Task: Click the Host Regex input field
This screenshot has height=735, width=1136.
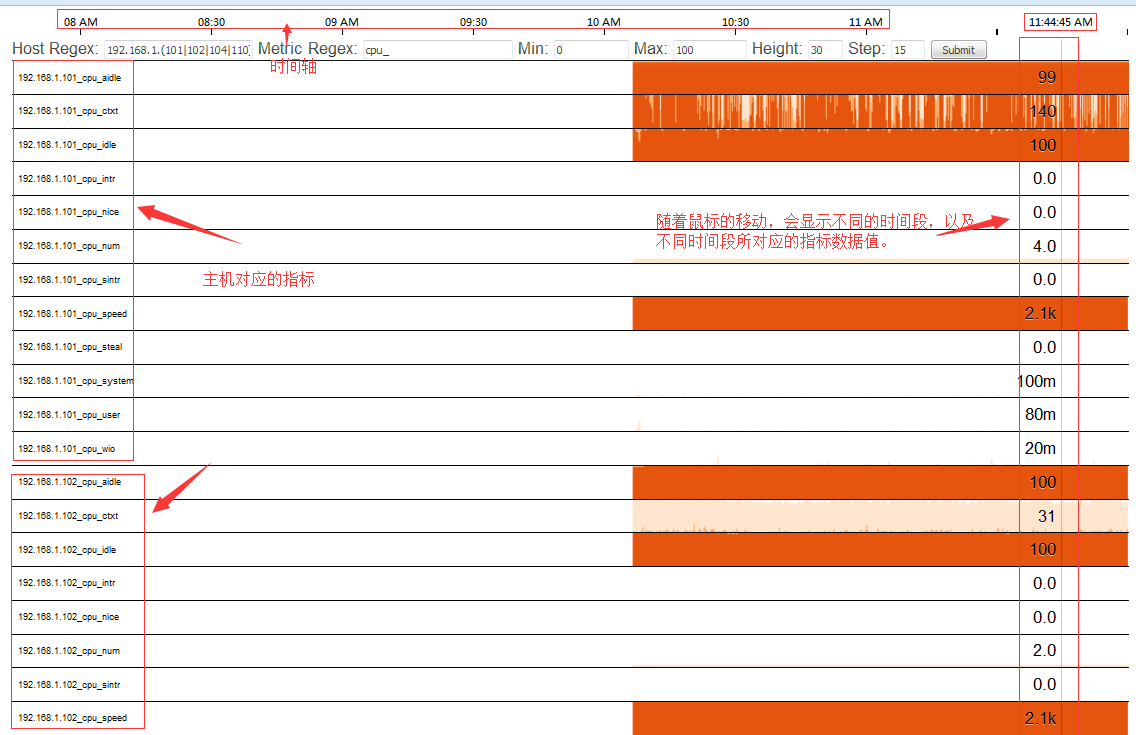Action: click(x=176, y=49)
